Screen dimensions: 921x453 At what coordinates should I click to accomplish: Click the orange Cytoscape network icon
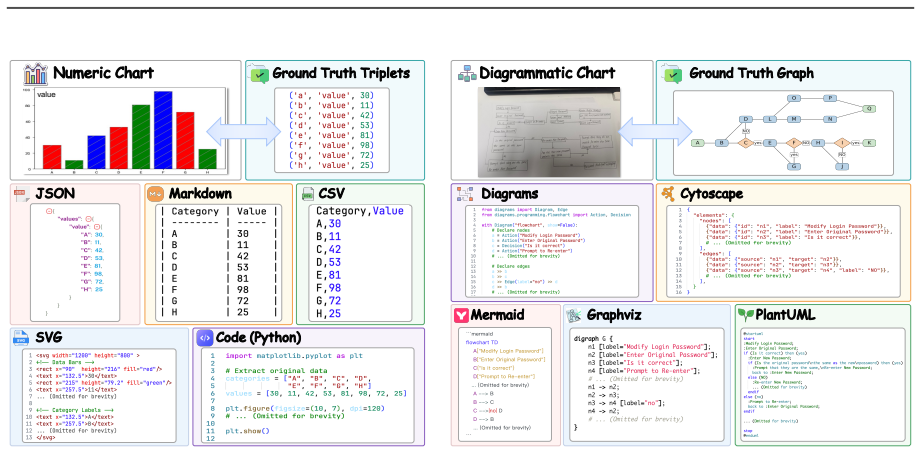[668, 193]
